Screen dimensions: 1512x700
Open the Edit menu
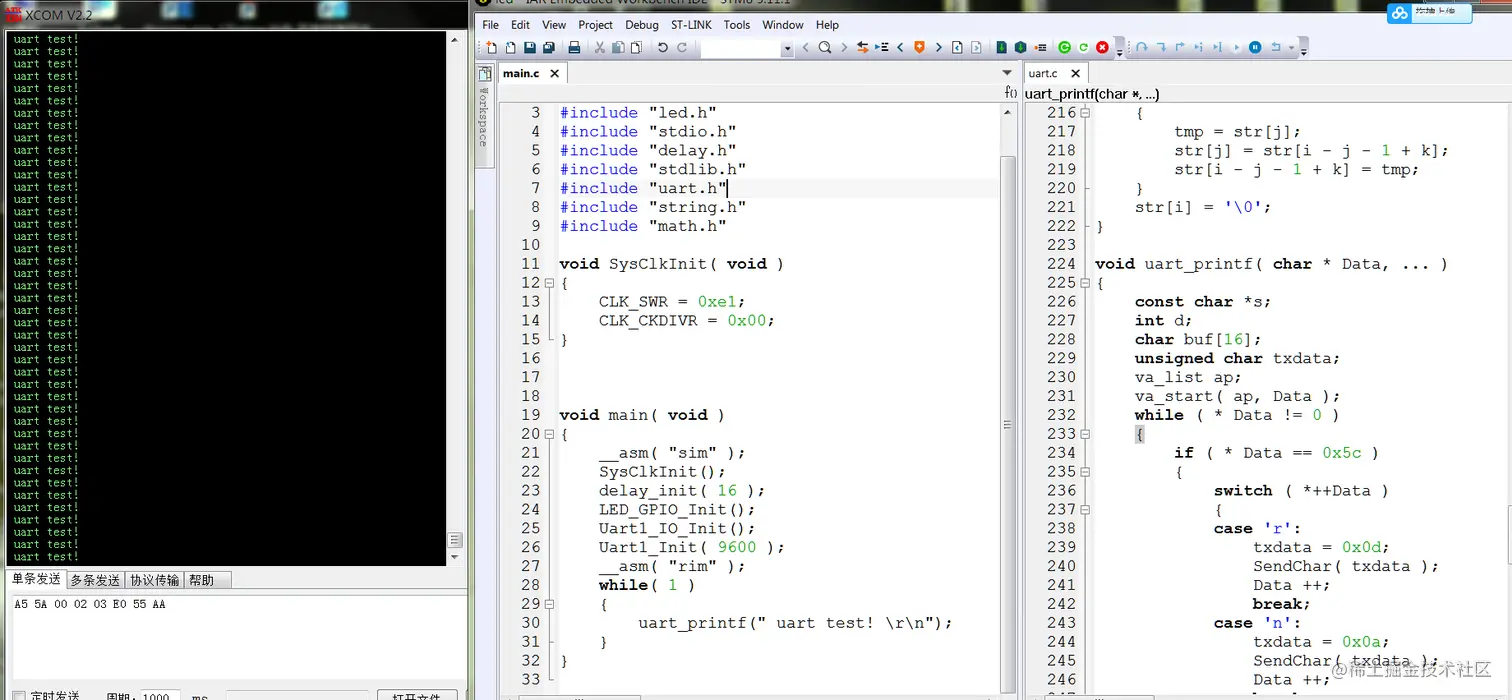tap(520, 25)
